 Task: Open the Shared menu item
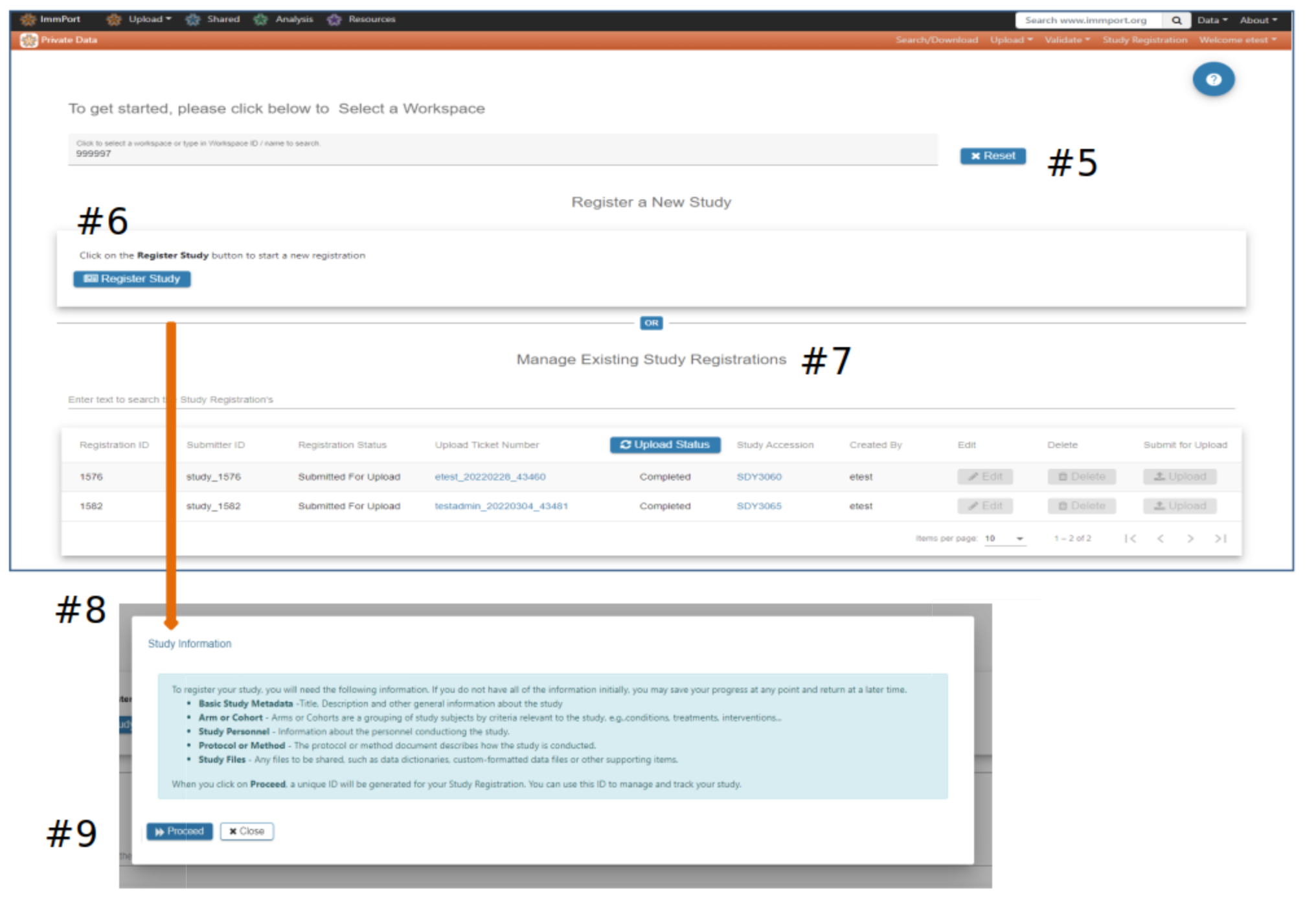223,19
